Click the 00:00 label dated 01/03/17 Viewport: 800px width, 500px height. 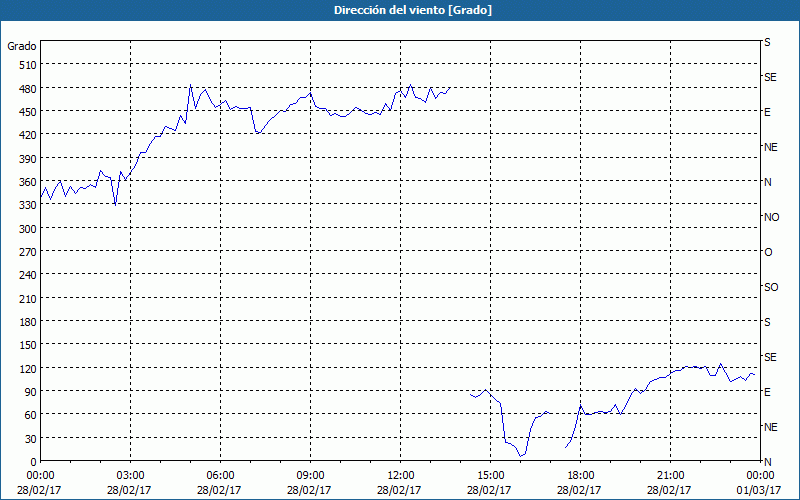[x=760, y=476]
